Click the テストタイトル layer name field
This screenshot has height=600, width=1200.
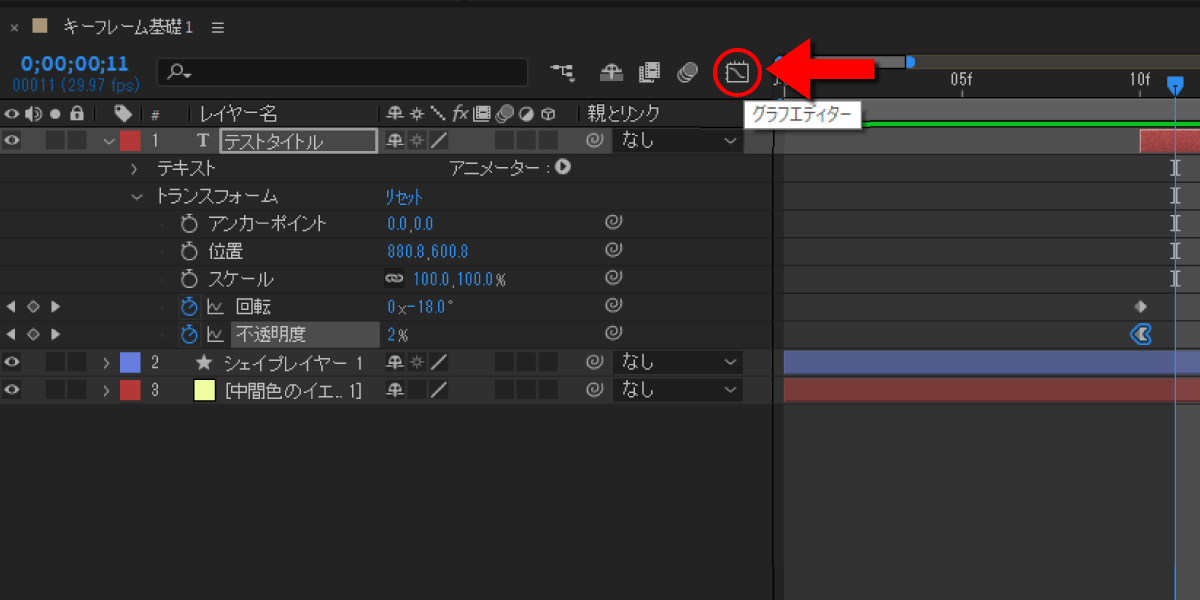(298, 141)
